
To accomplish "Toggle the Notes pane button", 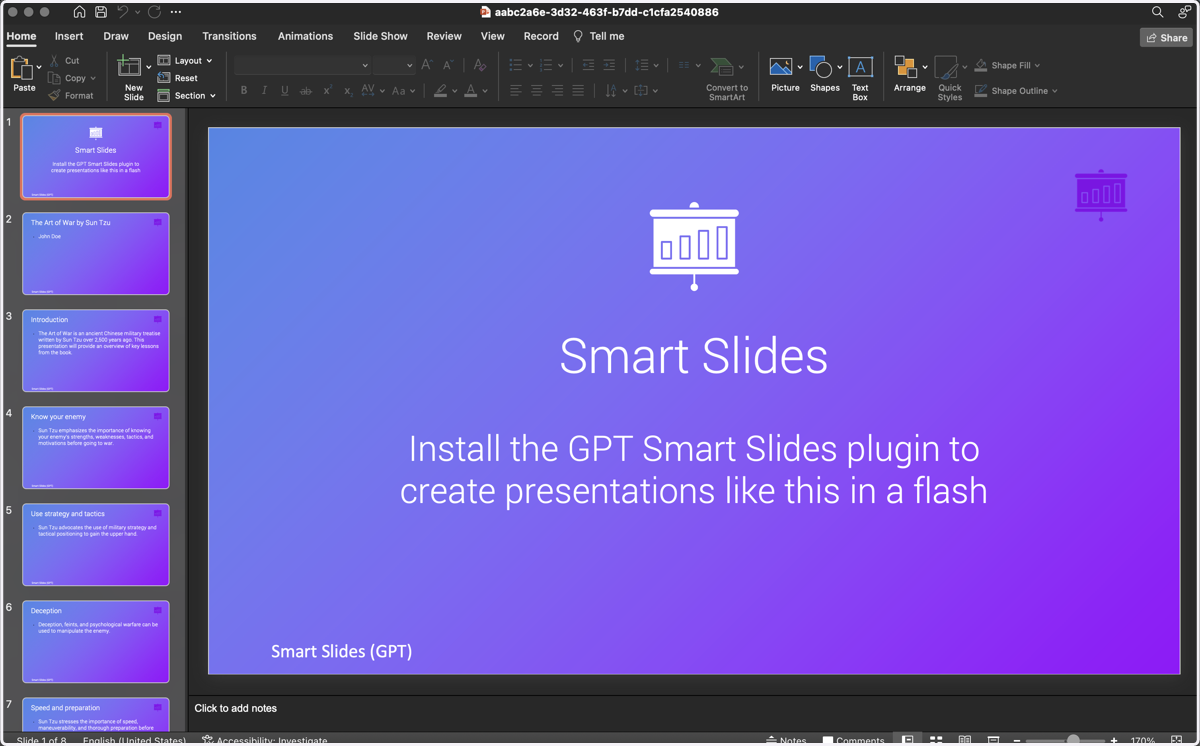I will pyautogui.click(x=787, y=740).
